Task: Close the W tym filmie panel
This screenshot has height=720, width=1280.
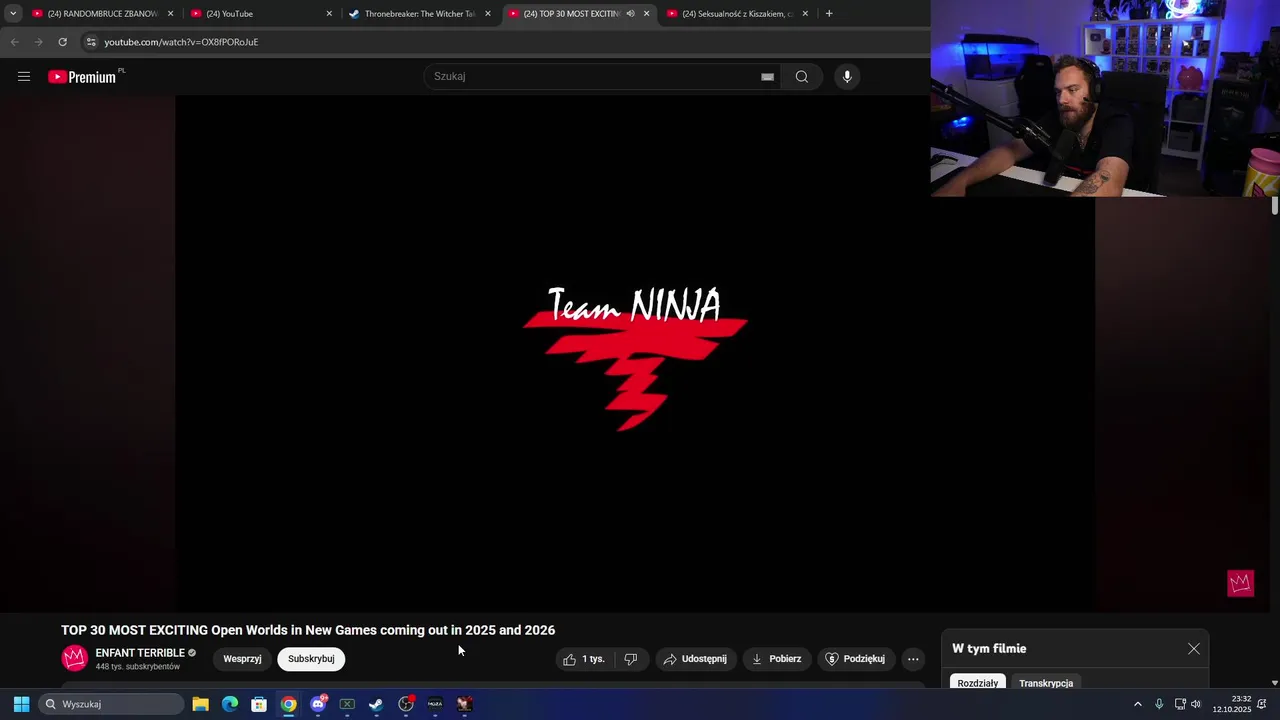Action: click(1194, 649)
